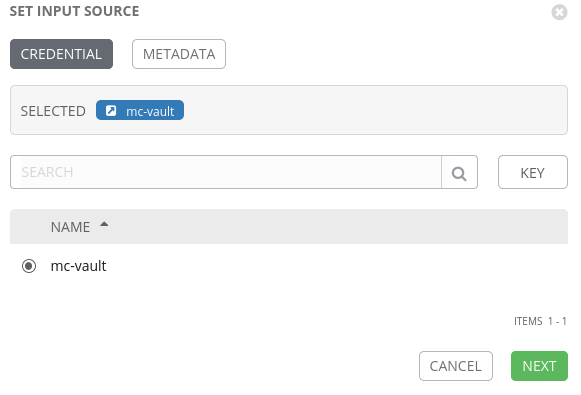Click the SET INPUT SOURCE dialog title
Screen dimensions: 581x395
click(x=74, y=11)
